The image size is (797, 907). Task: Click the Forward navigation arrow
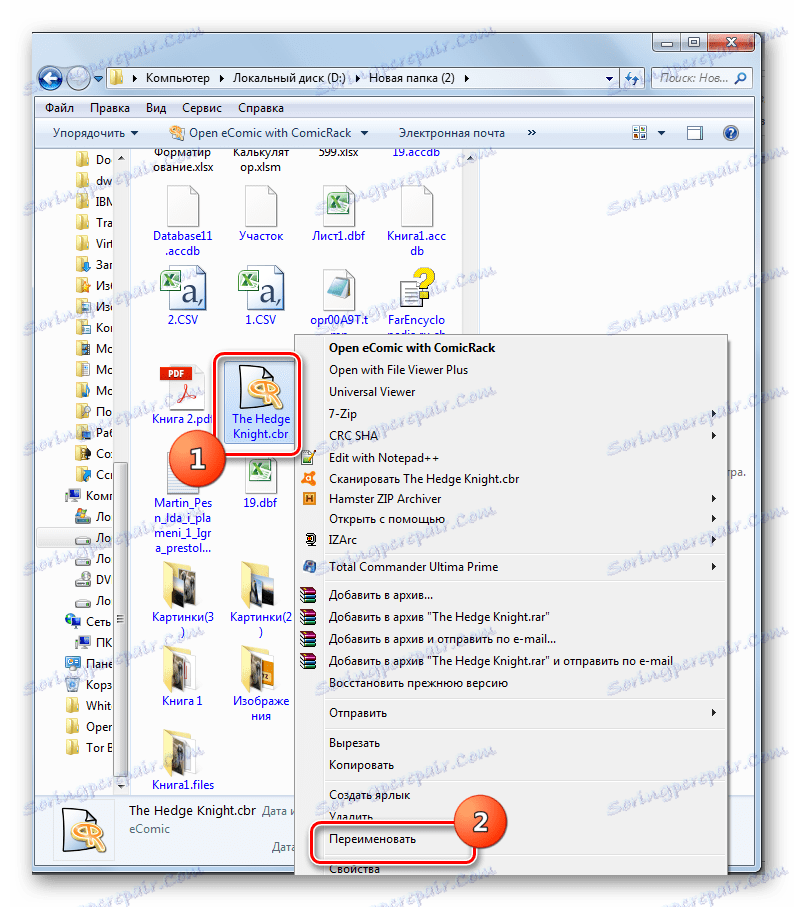coord(78,78)
